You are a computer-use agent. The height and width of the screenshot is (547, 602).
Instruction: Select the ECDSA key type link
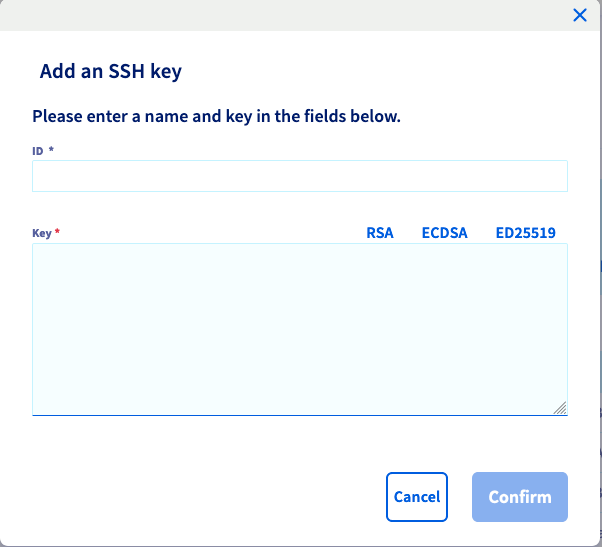click(445, 233)
